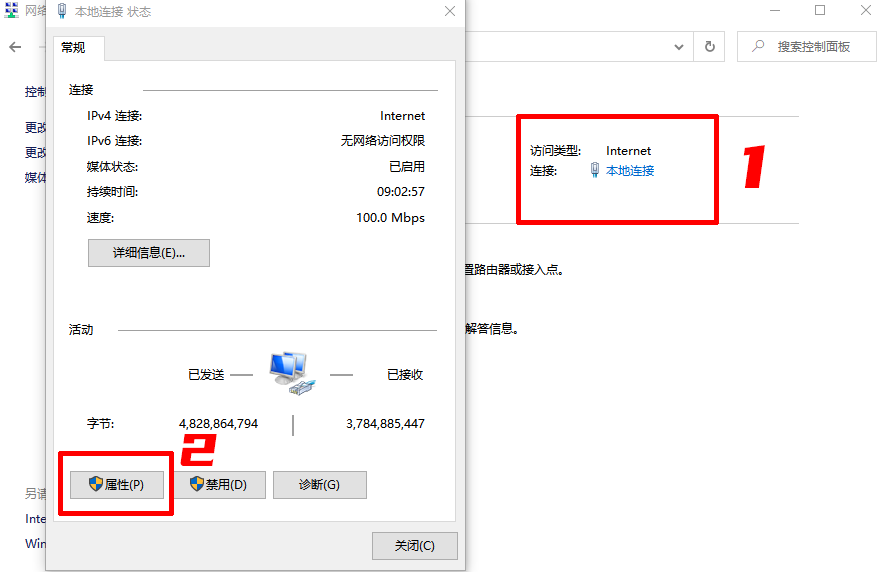
Task: Click the Control Panel window icon at top-left
Action: [x=11, y=11]
